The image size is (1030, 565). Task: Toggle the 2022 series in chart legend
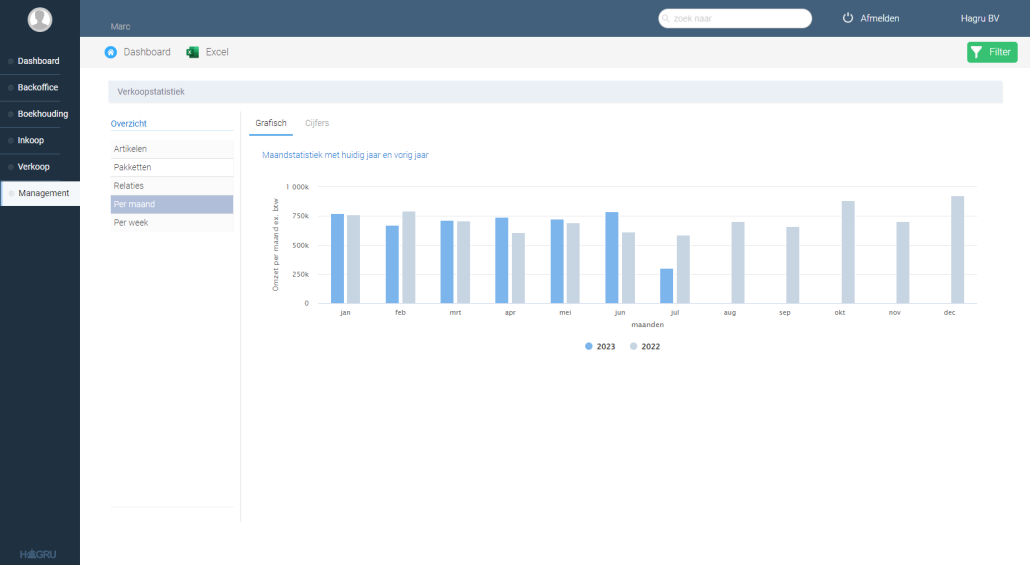click(x=646, y=346)
